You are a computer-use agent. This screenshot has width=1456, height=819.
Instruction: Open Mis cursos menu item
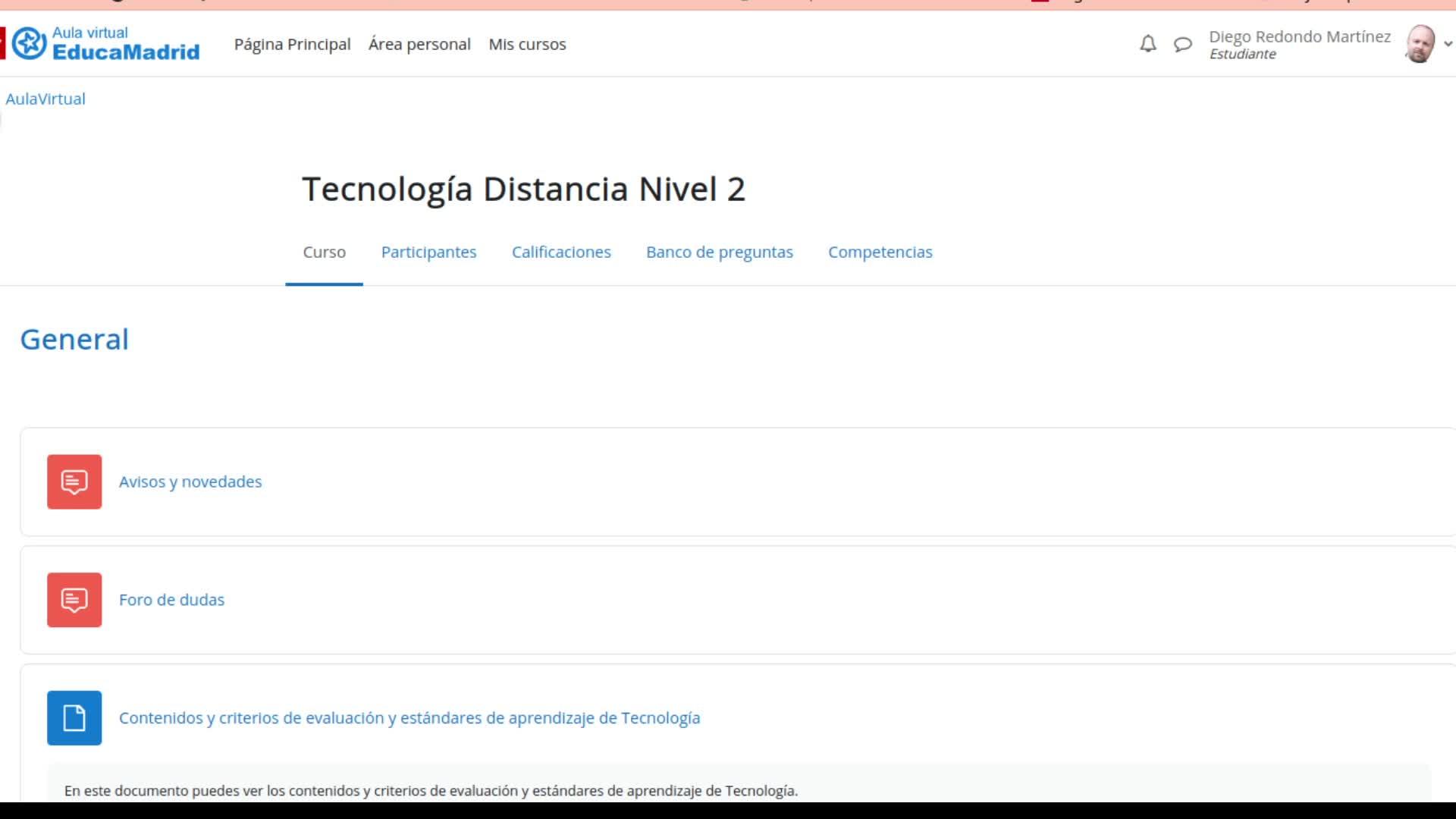tap(527, 44)
